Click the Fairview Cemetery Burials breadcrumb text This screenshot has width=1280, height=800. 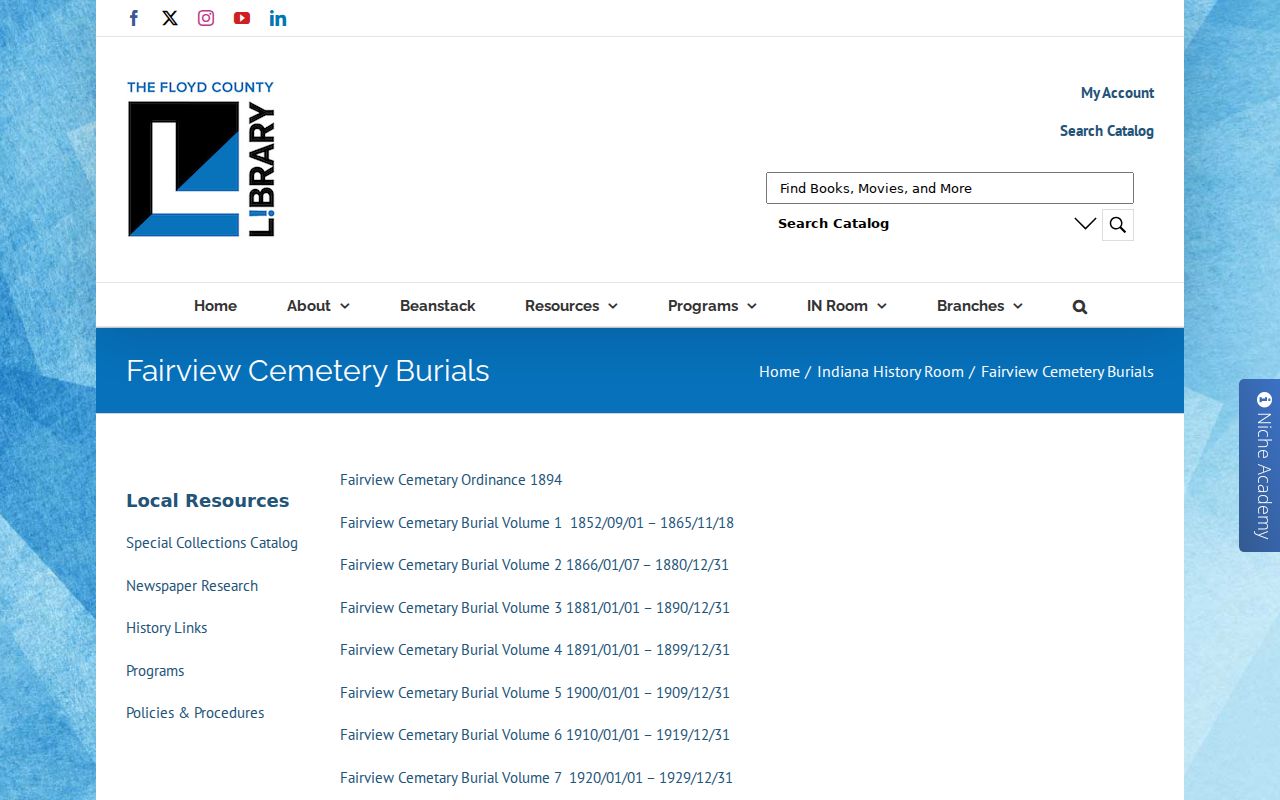click(1067, 371)
